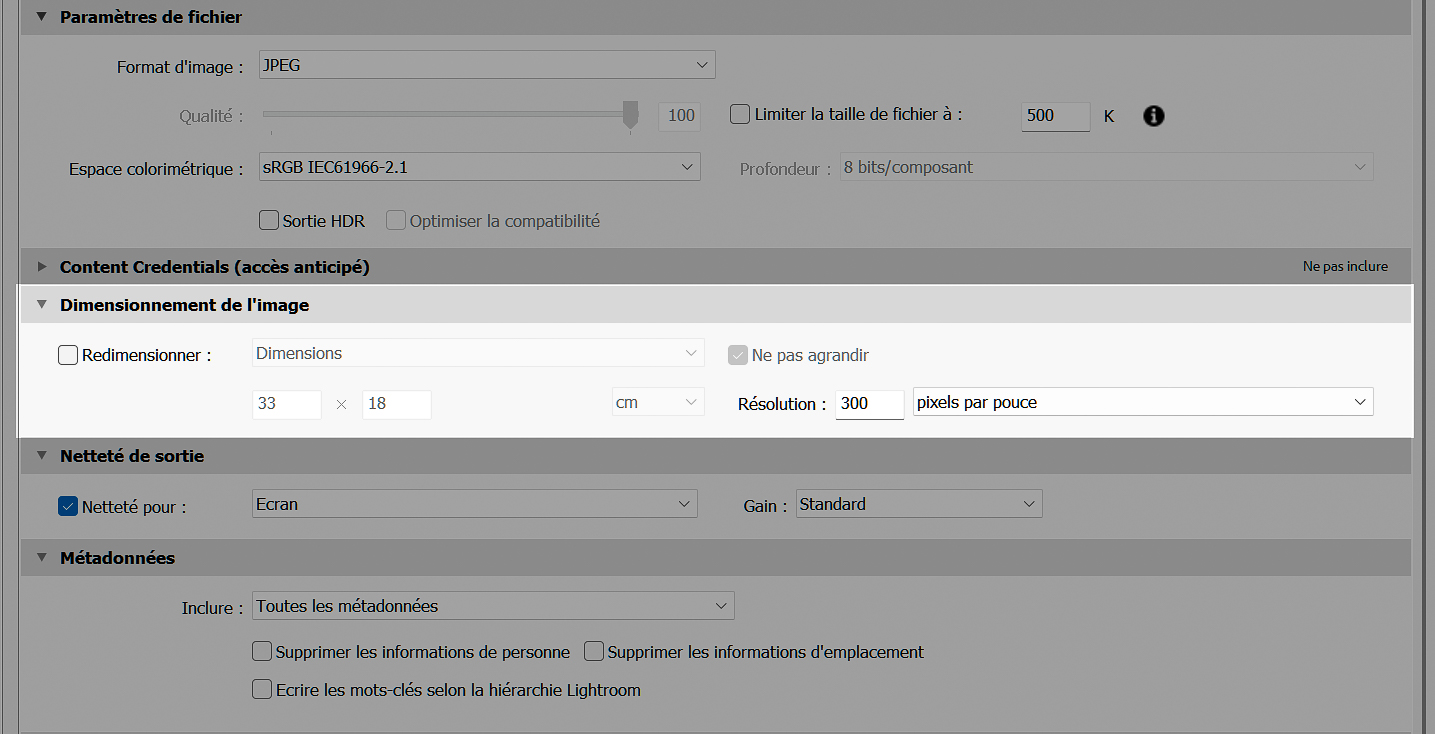Enable Supprimer les informations de personne
This screenshot has height=734, width=1435.
pos(261,651)
